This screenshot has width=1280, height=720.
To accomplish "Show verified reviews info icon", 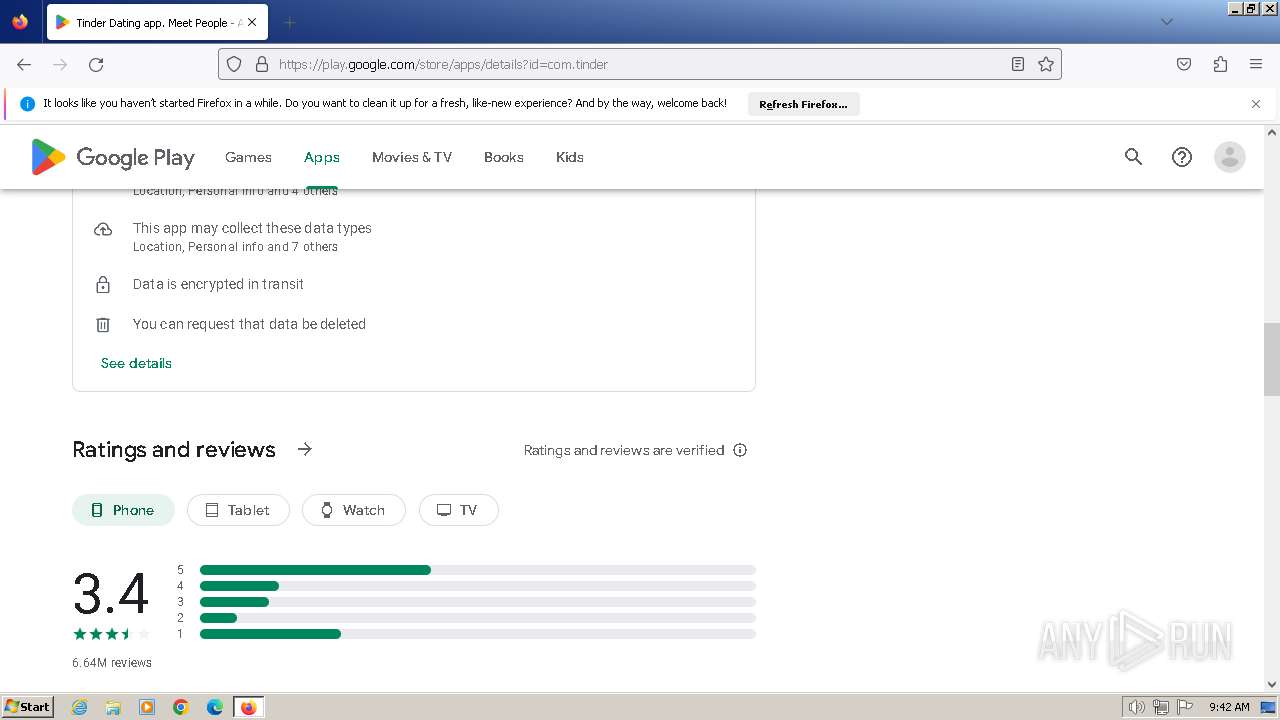I will (x=740, y=450).
